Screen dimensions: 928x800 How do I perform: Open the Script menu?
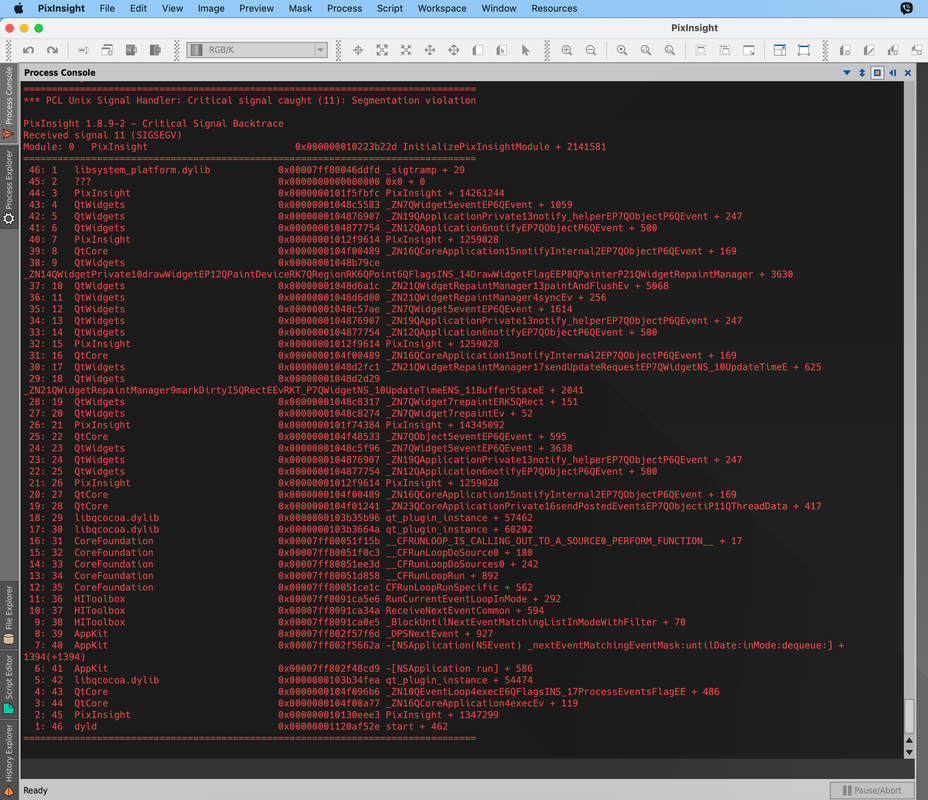click(390, 8)
